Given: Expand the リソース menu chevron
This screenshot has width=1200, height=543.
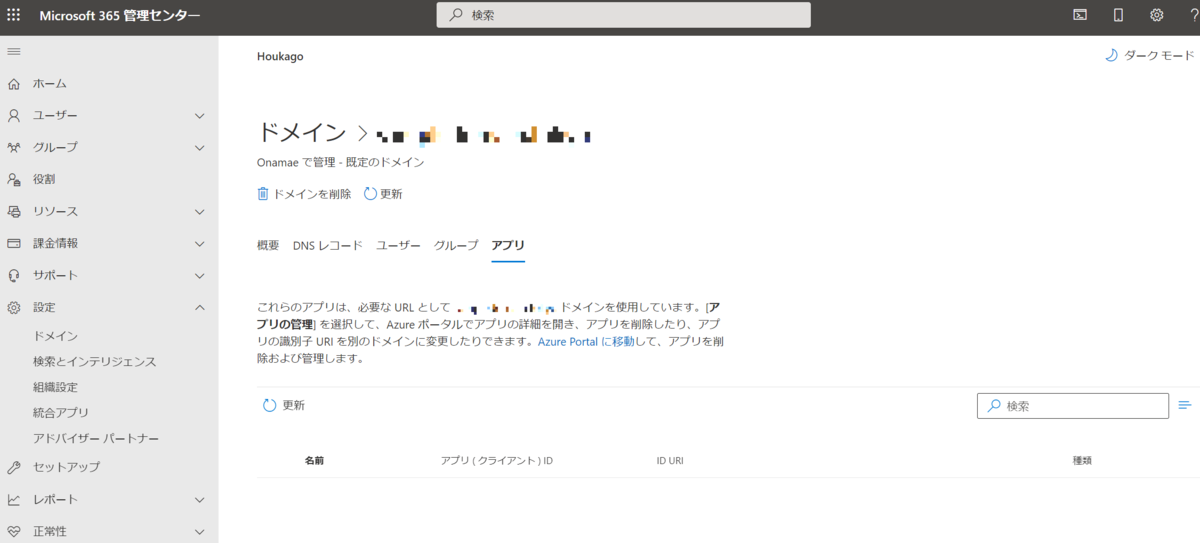Looking at the screenshot, I should 199,212.
